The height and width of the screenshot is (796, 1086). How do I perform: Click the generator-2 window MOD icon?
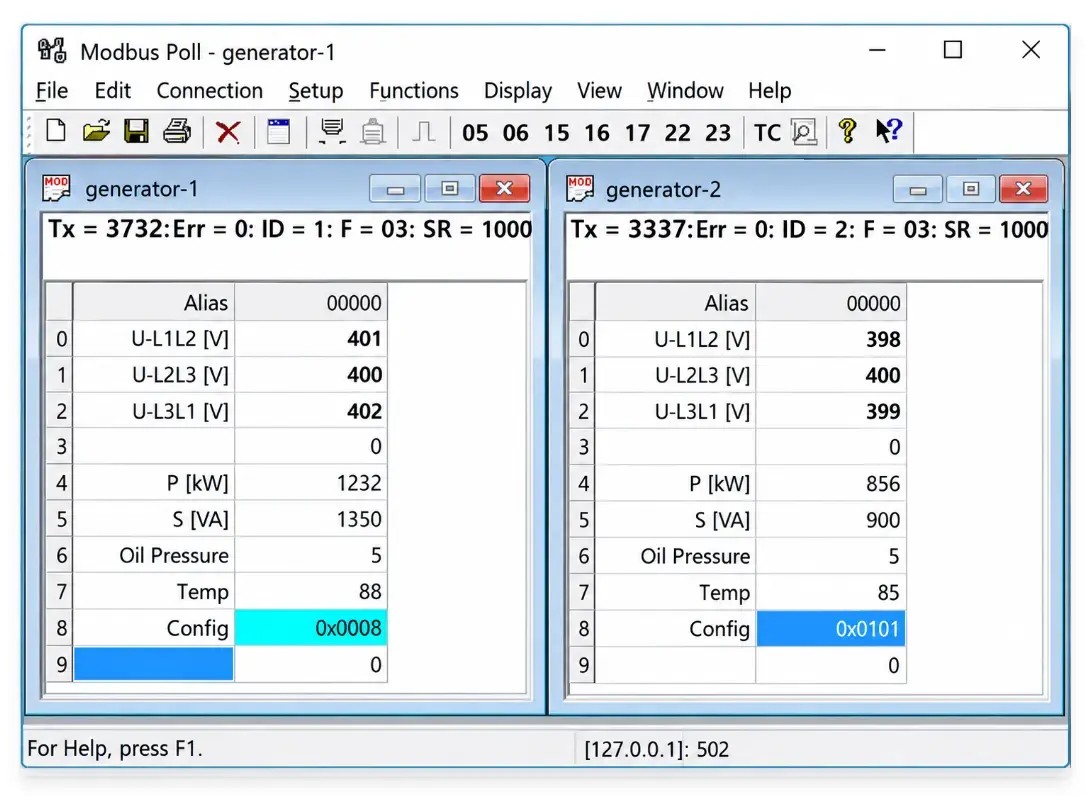click(x=580, y=188)
